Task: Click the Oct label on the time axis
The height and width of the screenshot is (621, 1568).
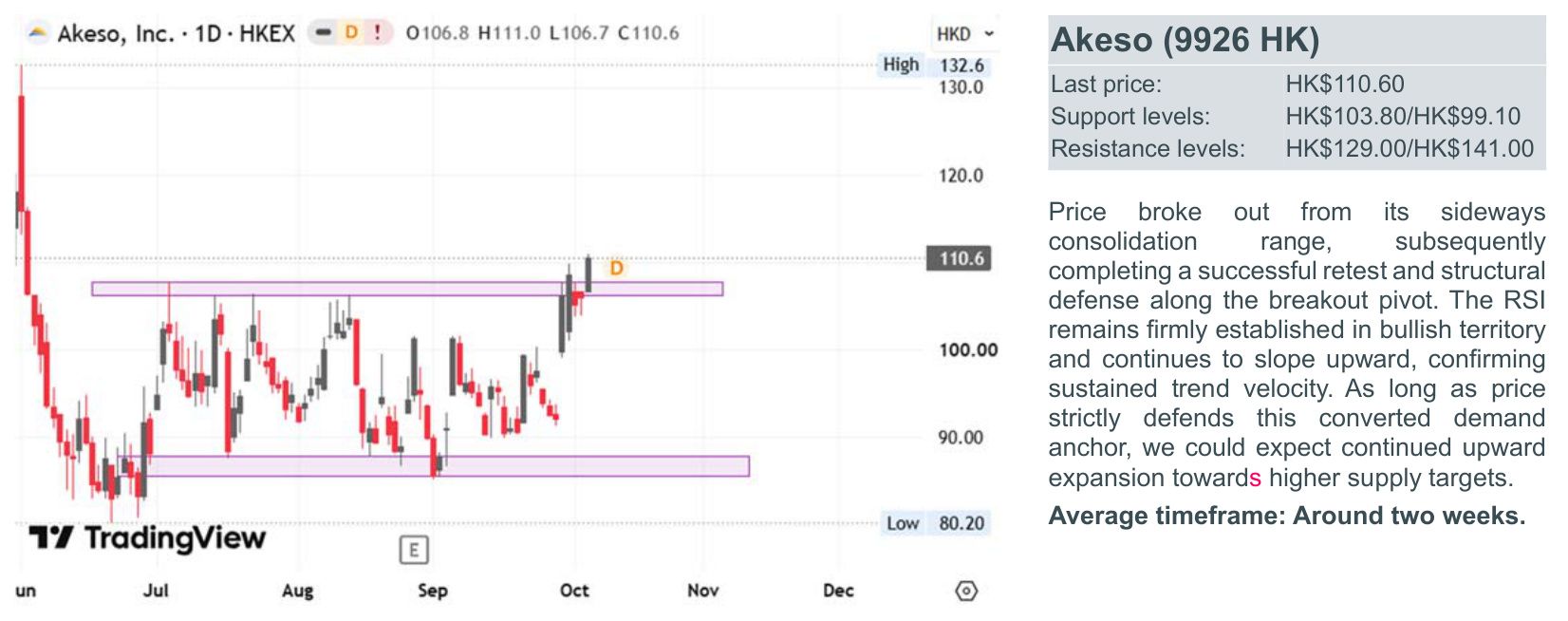Action: click(574, 591)
